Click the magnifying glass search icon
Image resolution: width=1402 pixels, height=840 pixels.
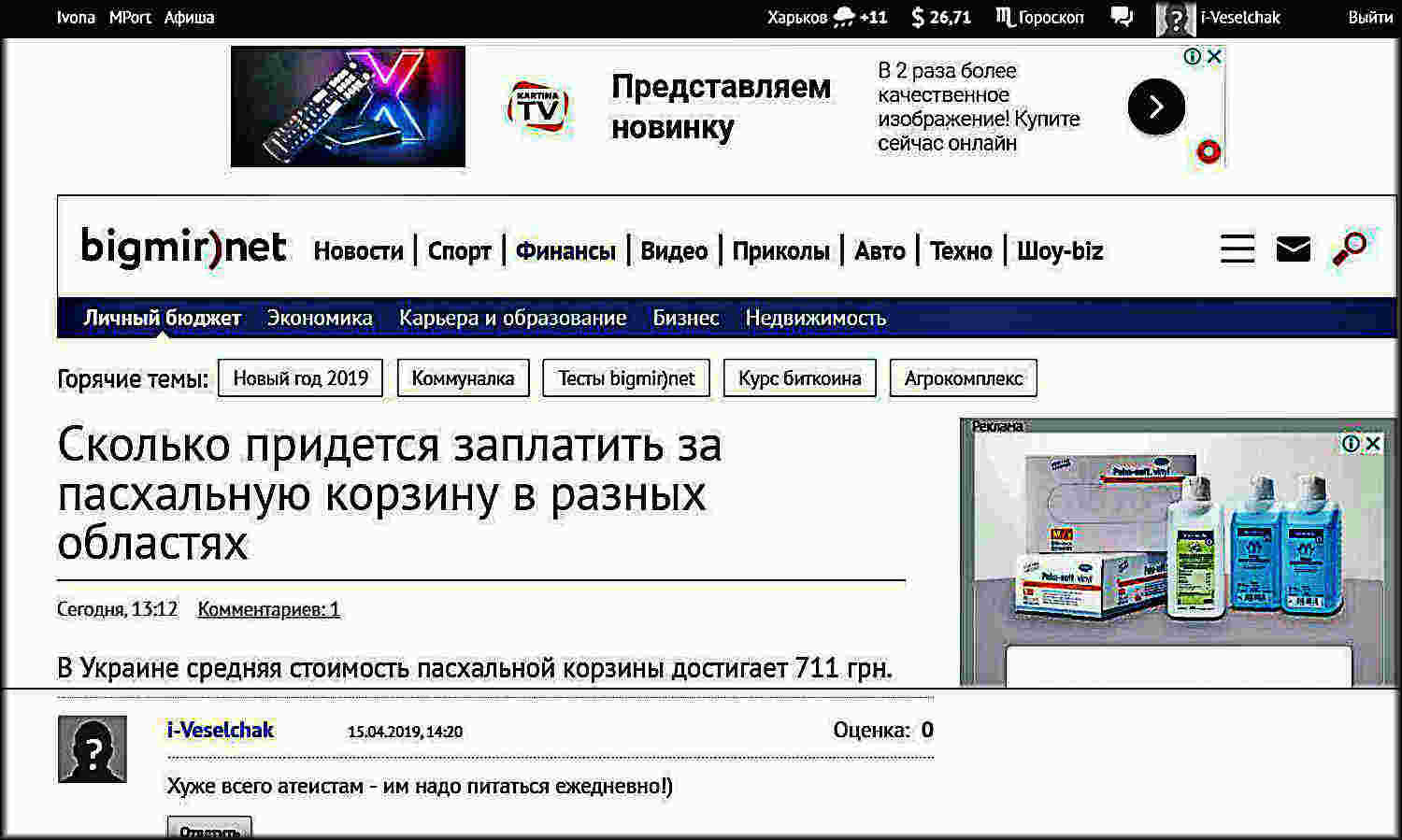tap(1350, 248)
